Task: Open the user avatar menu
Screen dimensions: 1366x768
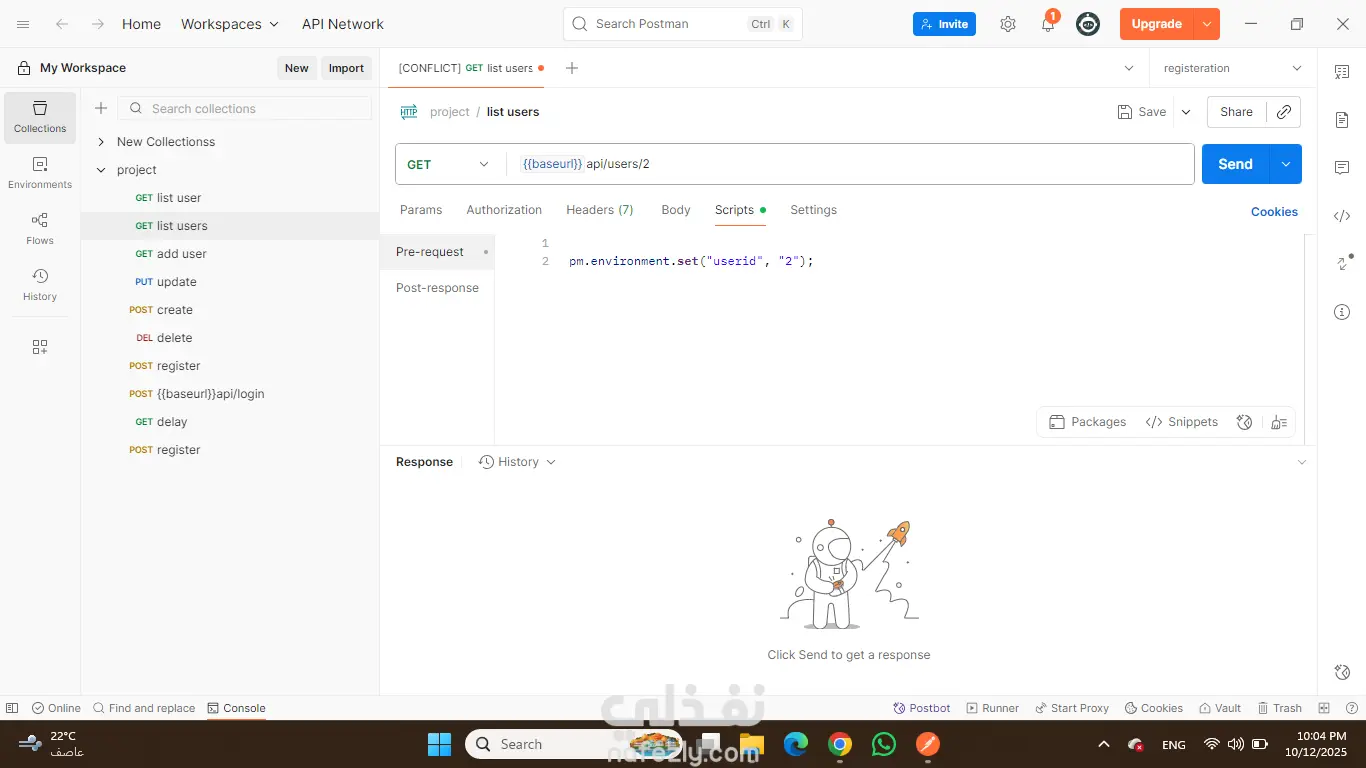Action: (1088, 24)
